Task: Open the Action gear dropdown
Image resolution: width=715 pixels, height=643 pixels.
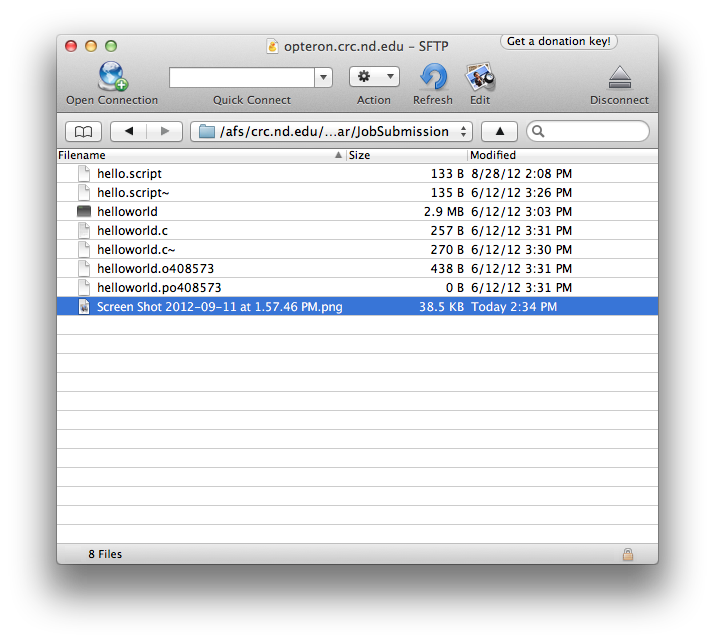Action: tap(374, 77)
